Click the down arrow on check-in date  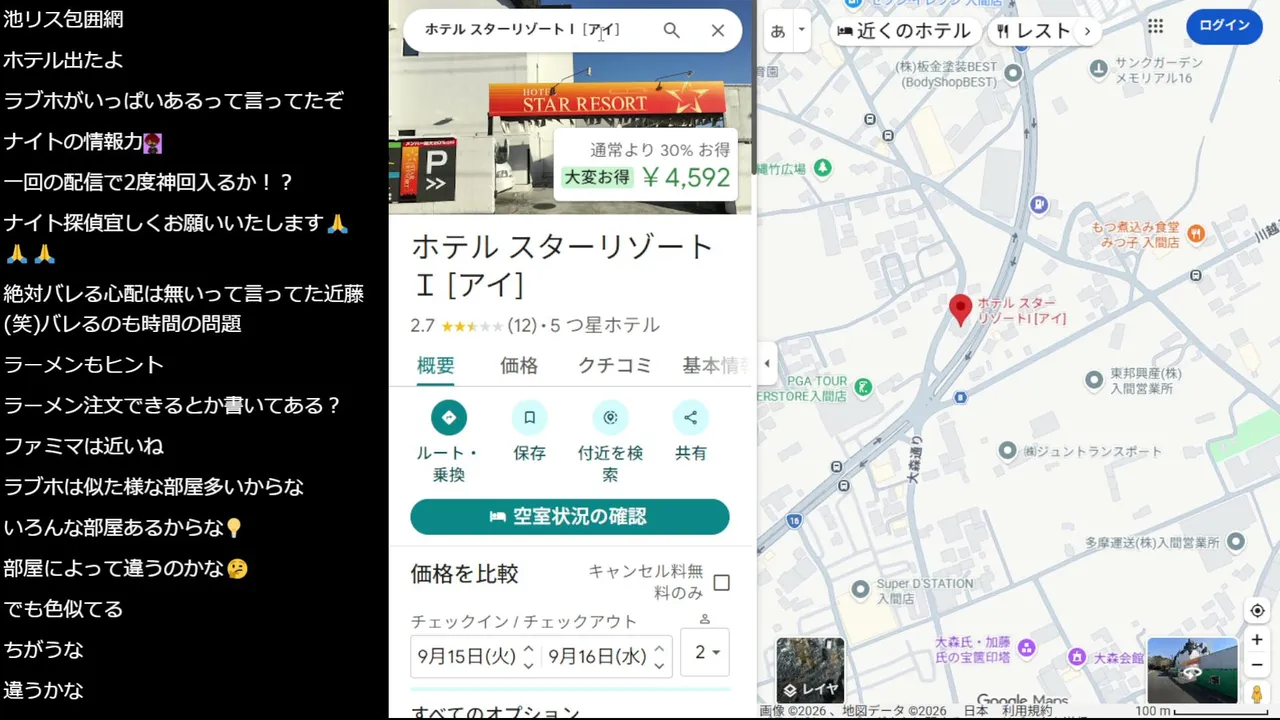pos(528,665)
